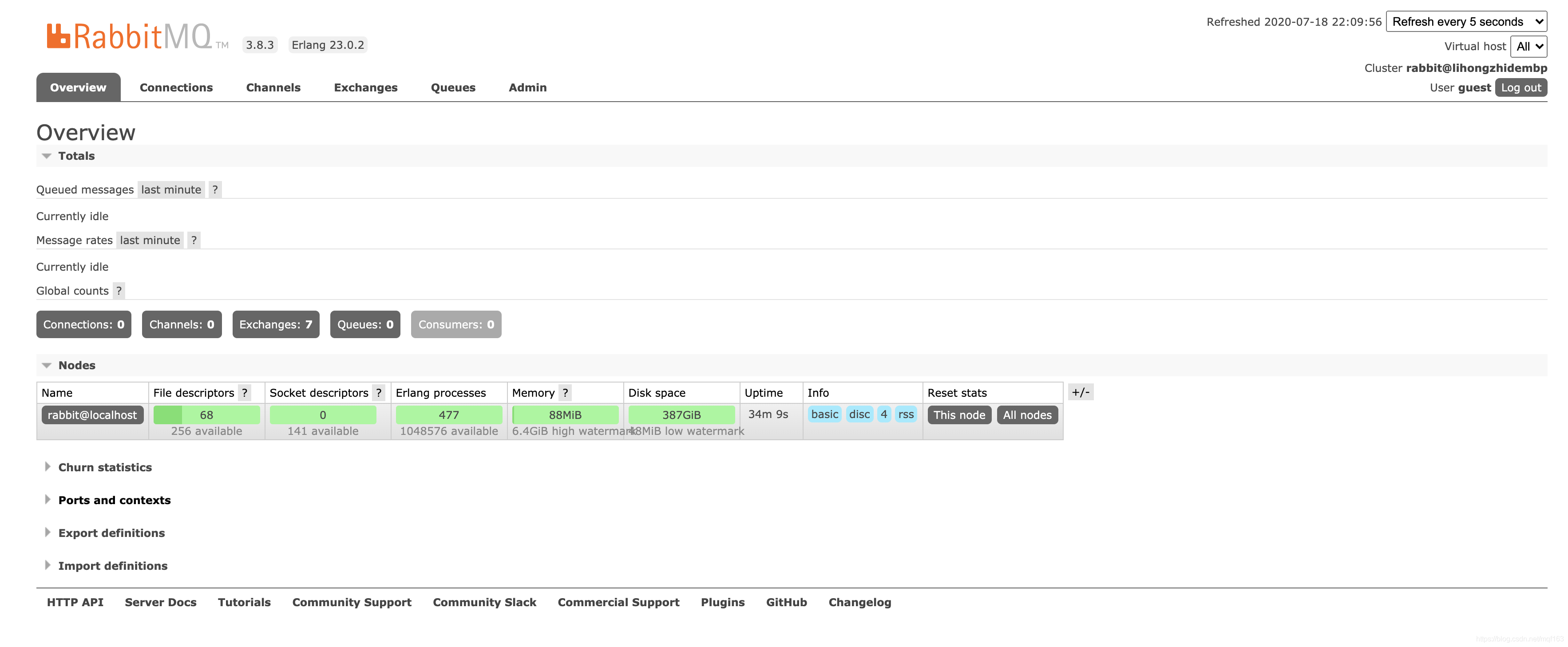The height and width of the screenshot is (647, 1568).
Task: Expand Churn statistics section
Action: (x=105, y=467)
